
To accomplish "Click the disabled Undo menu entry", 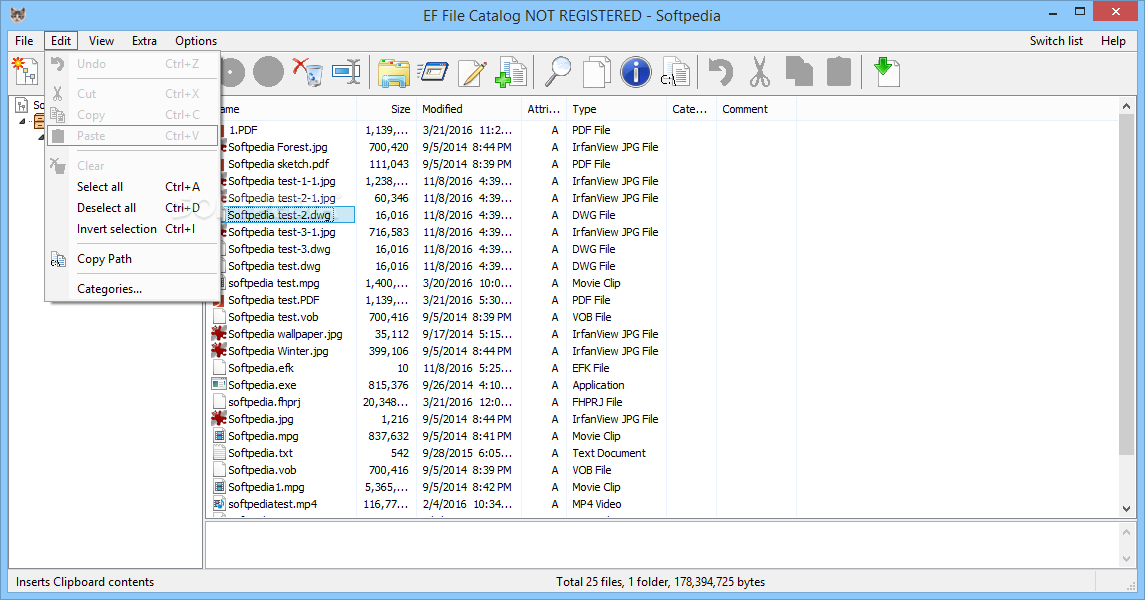I will click(x=132, y=64).
